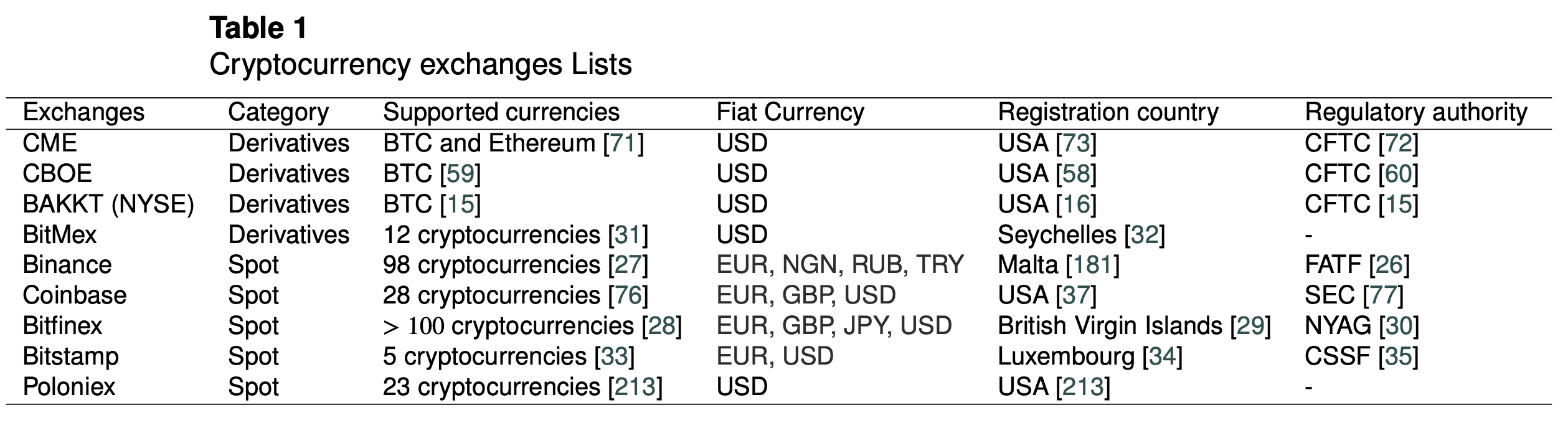1568x430 pixels.
Task: Open reference 58 beside USA for CBOE
Action: click(1076, 174)
